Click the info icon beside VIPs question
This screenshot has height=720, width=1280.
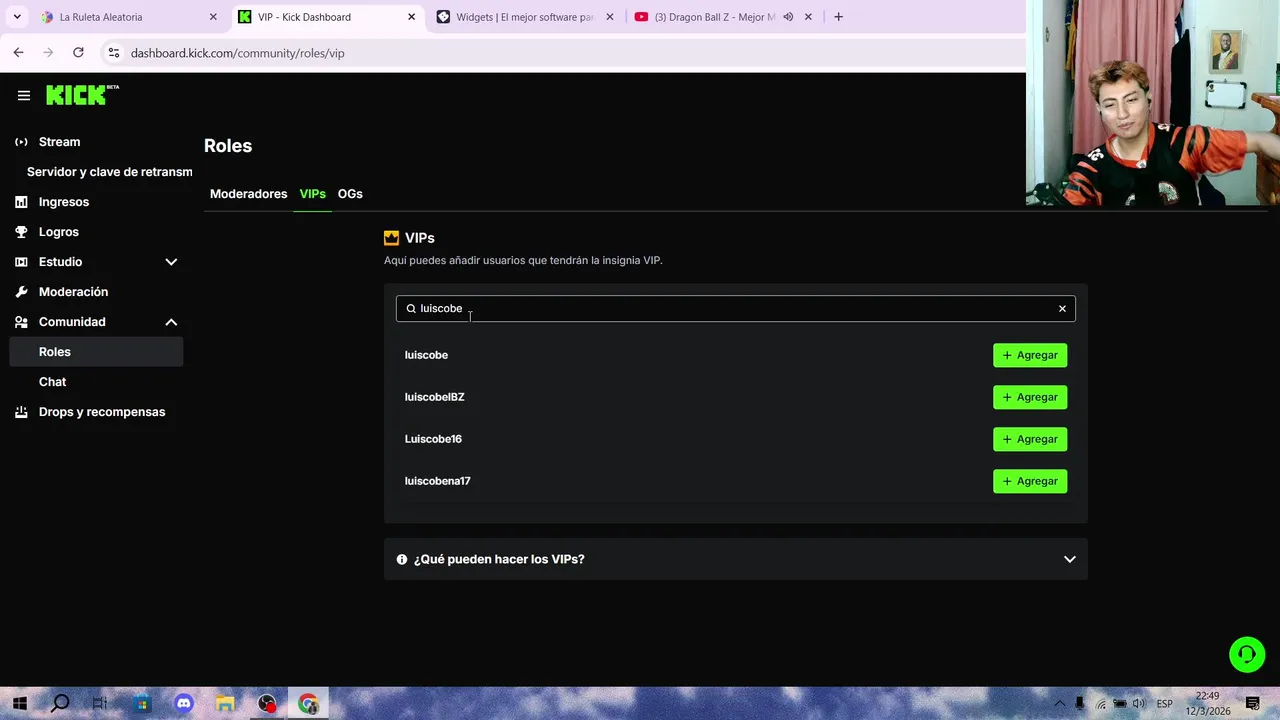pyautogui.click(x=402, y=559)
